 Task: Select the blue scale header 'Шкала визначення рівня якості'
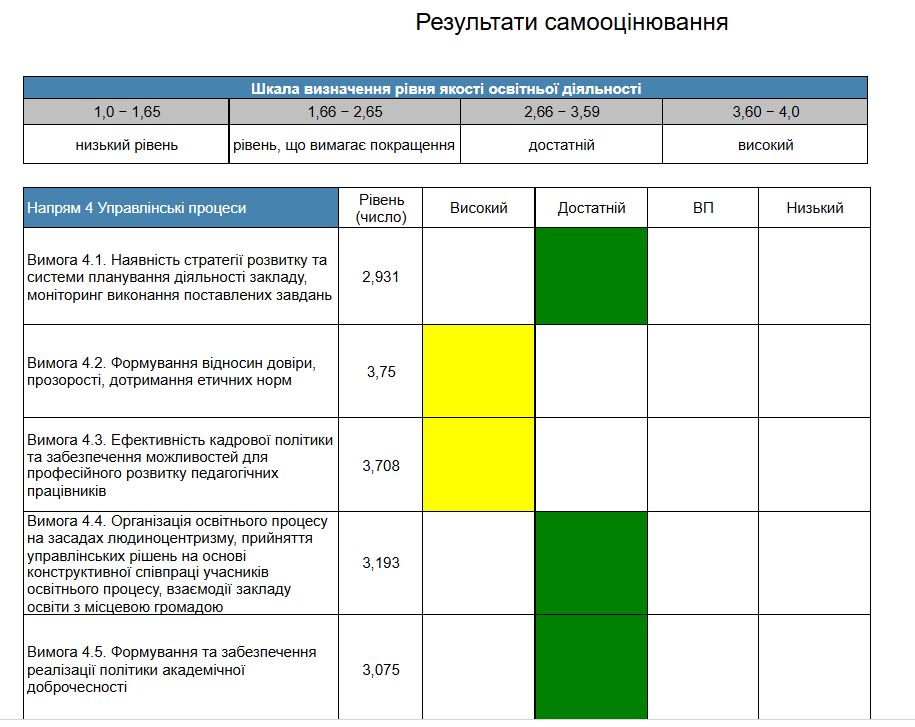click(445, 88)
